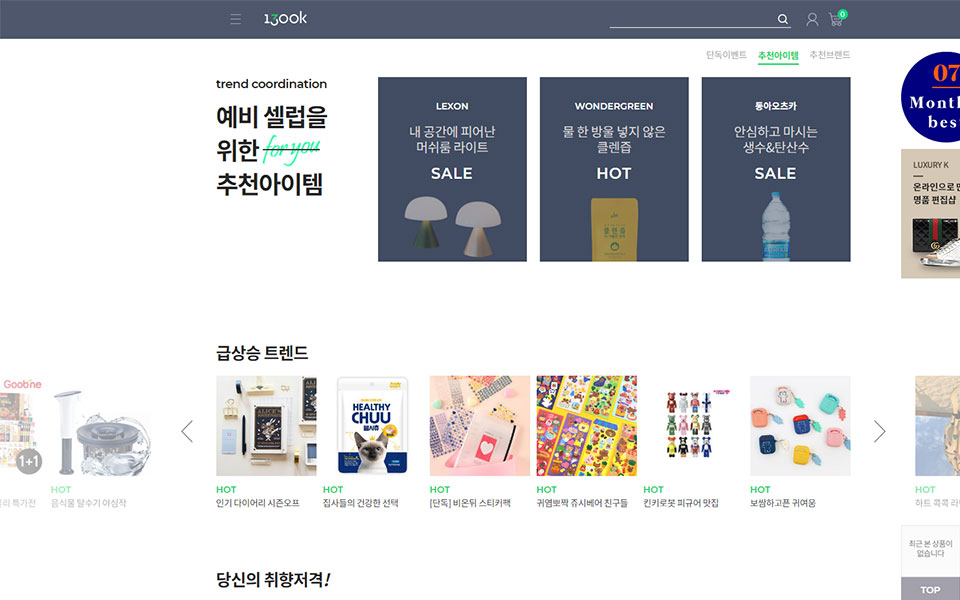Open the LUXURY K side banner
960x600 pixels.
[x=930, y=214]
